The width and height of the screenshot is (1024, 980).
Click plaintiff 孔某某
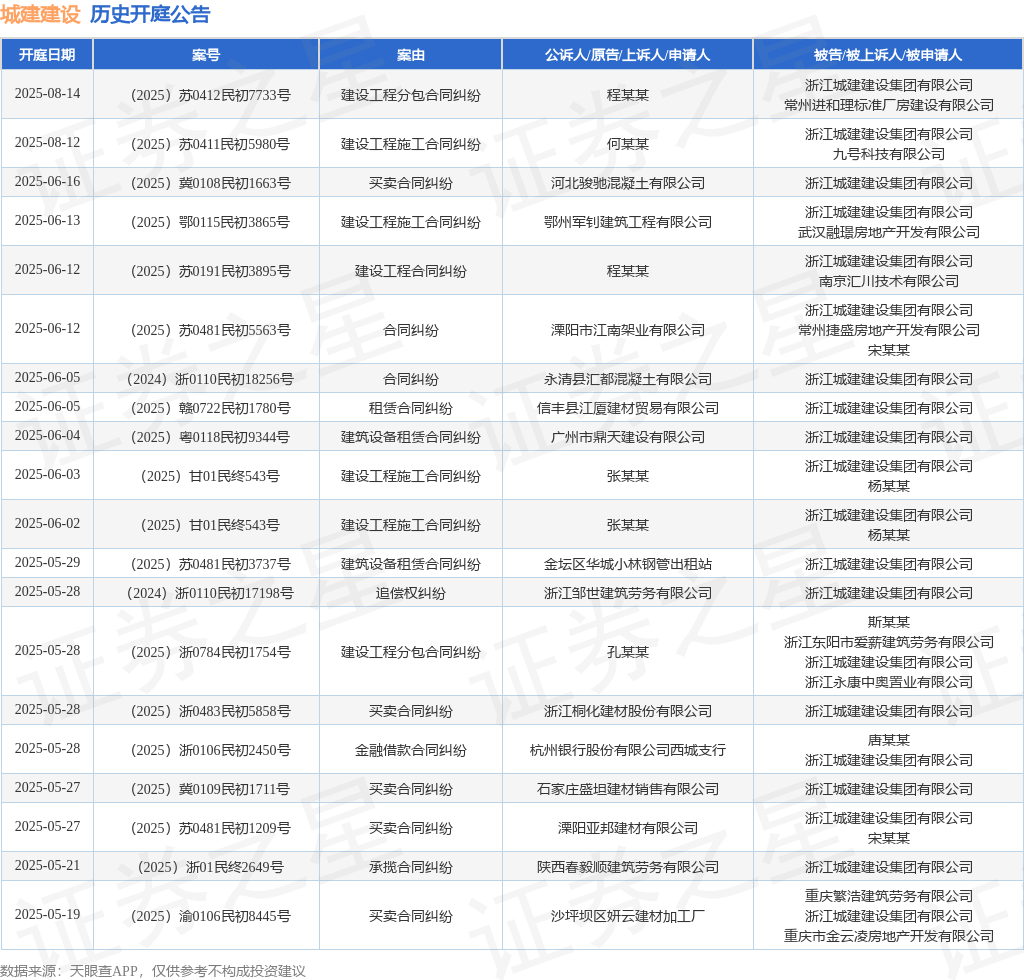628,652
